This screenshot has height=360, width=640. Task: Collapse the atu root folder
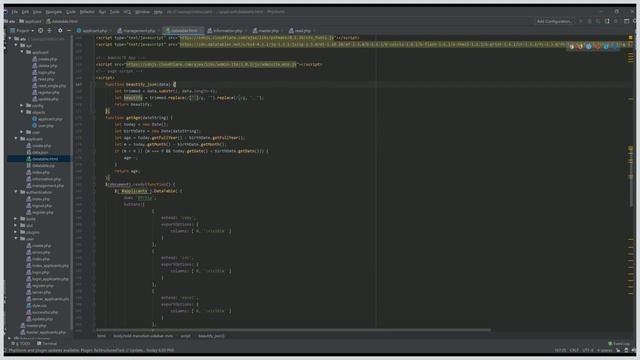point(10,39)
